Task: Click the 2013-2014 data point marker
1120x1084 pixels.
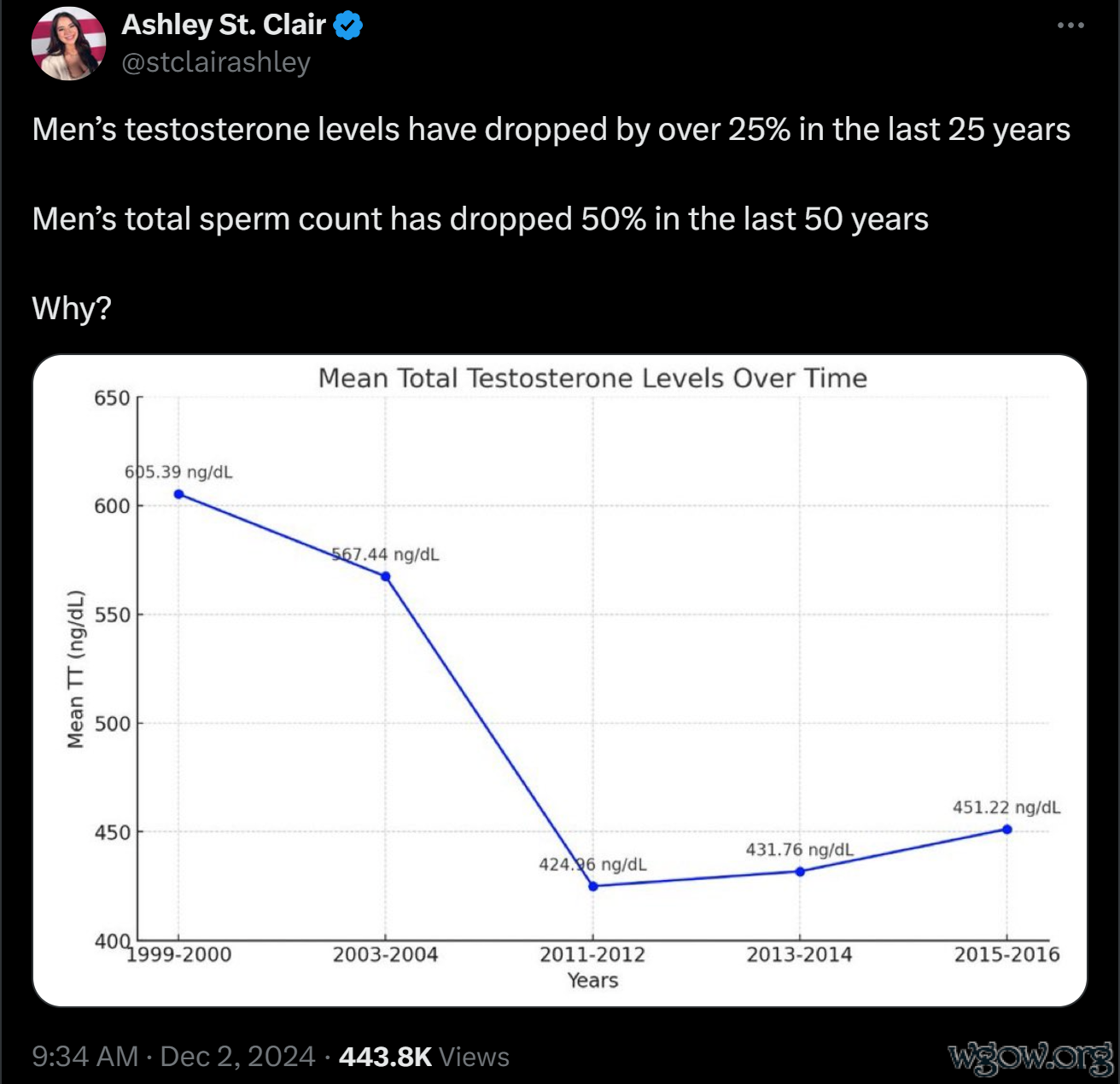Action: point(800,871)
